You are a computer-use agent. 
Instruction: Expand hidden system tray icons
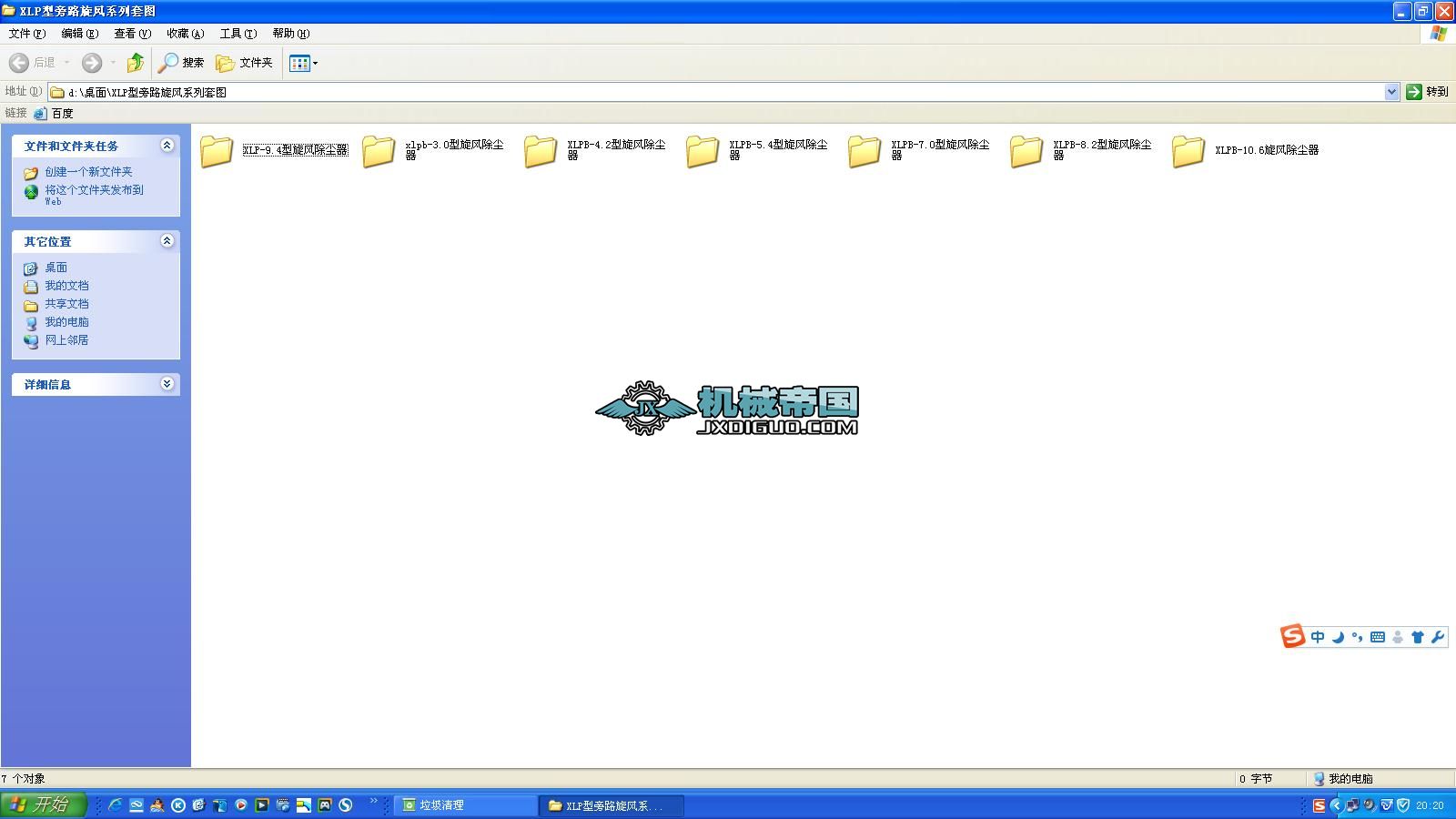[x=1336, y=805]
